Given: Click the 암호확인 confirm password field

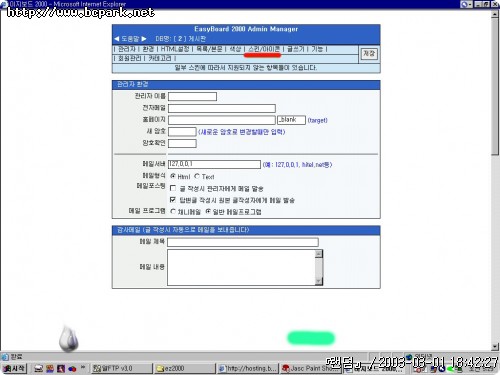Looking at the screenshot, I should coord(182,143).
